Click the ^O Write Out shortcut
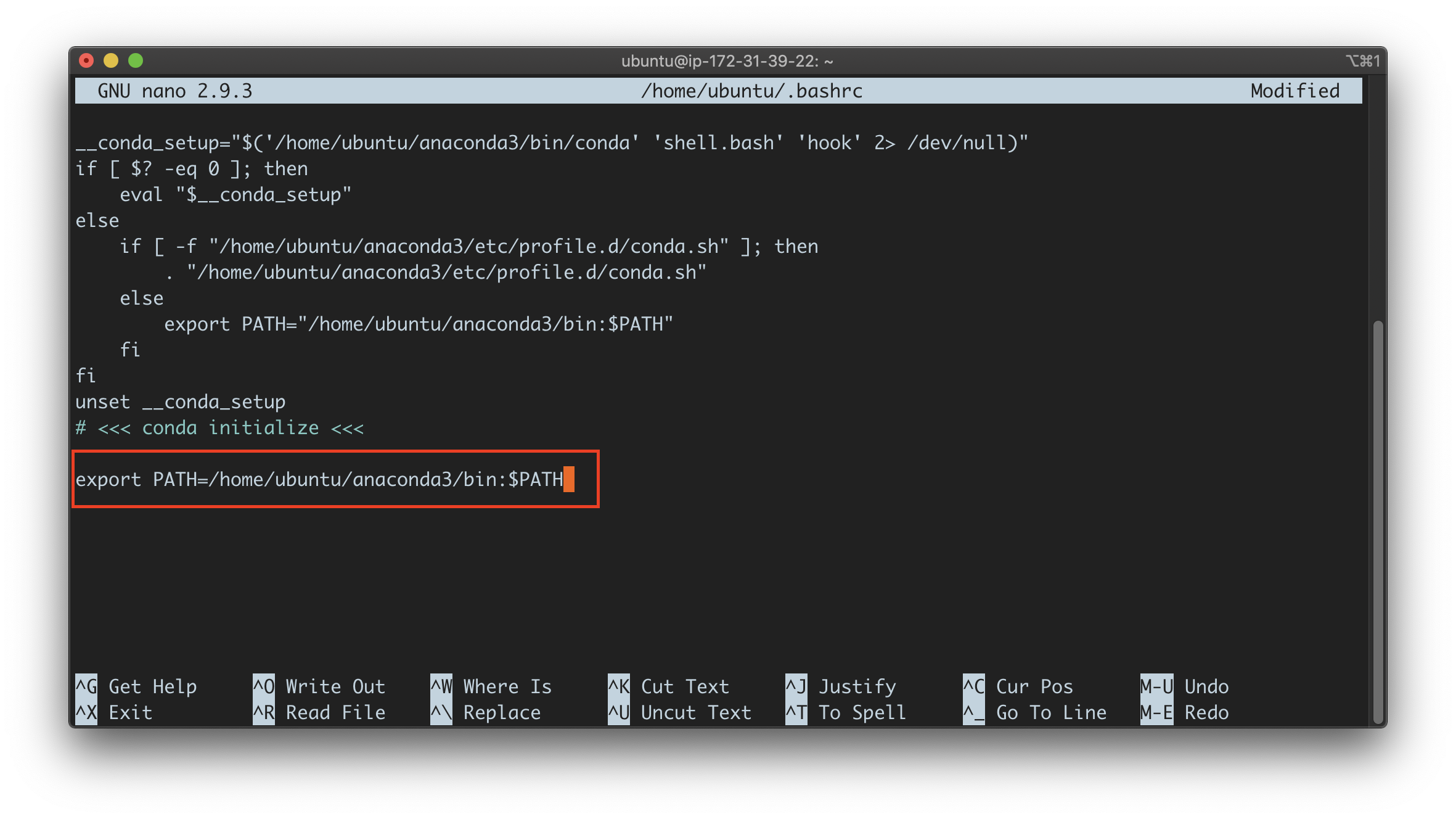 319,686
